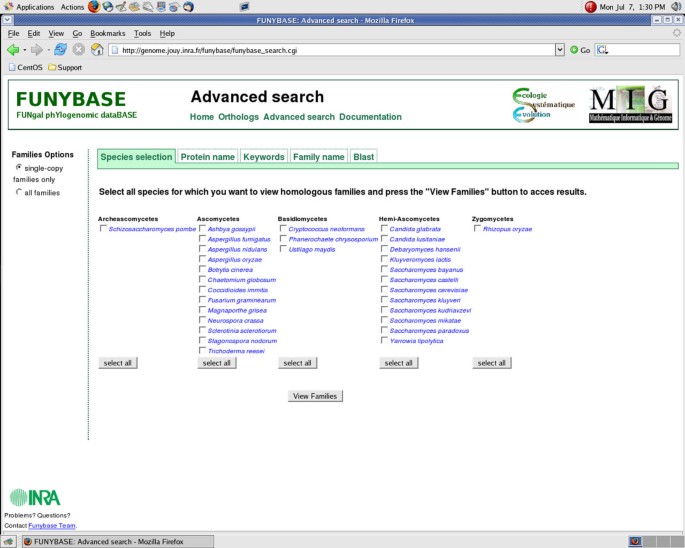Click the show desktop icon in the bottom panel

point(8,541)
